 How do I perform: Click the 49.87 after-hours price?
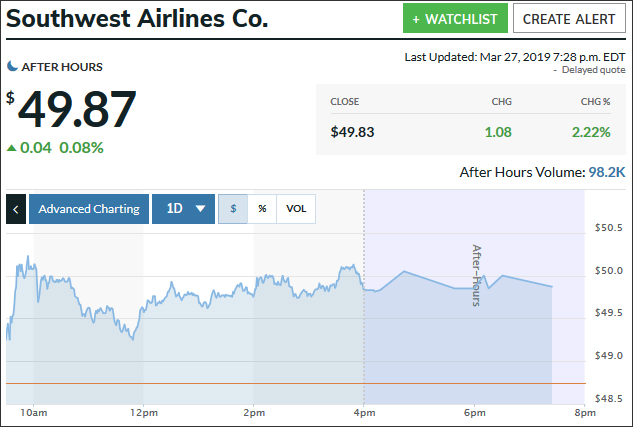pos(77,109)
